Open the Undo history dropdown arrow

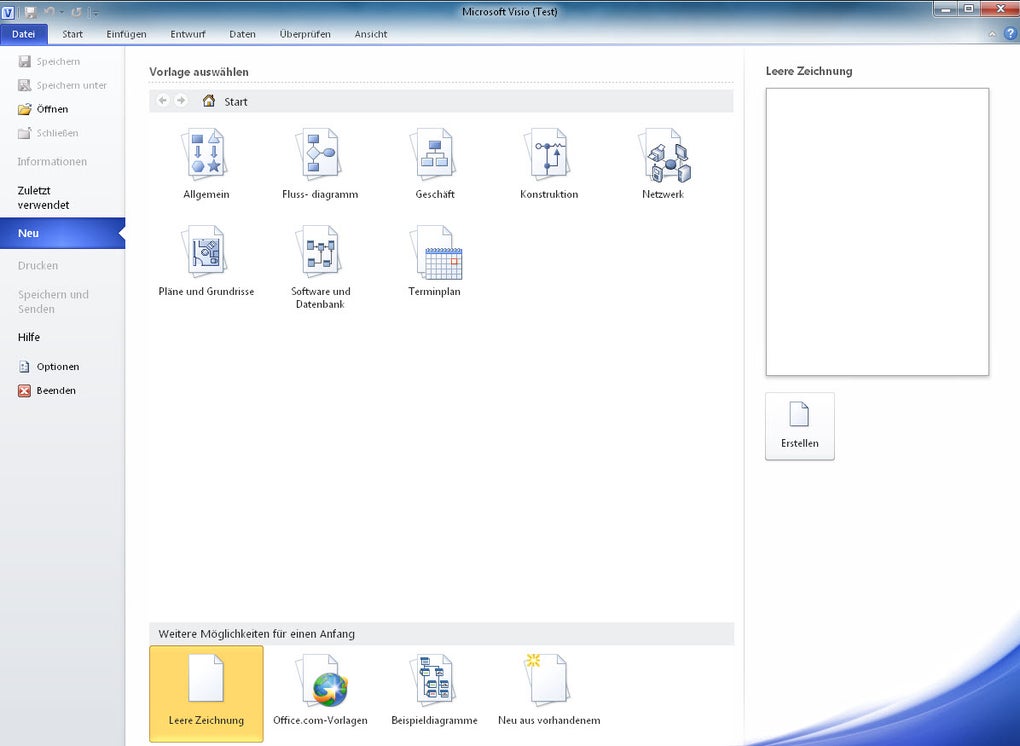click(x=61, y=12)
